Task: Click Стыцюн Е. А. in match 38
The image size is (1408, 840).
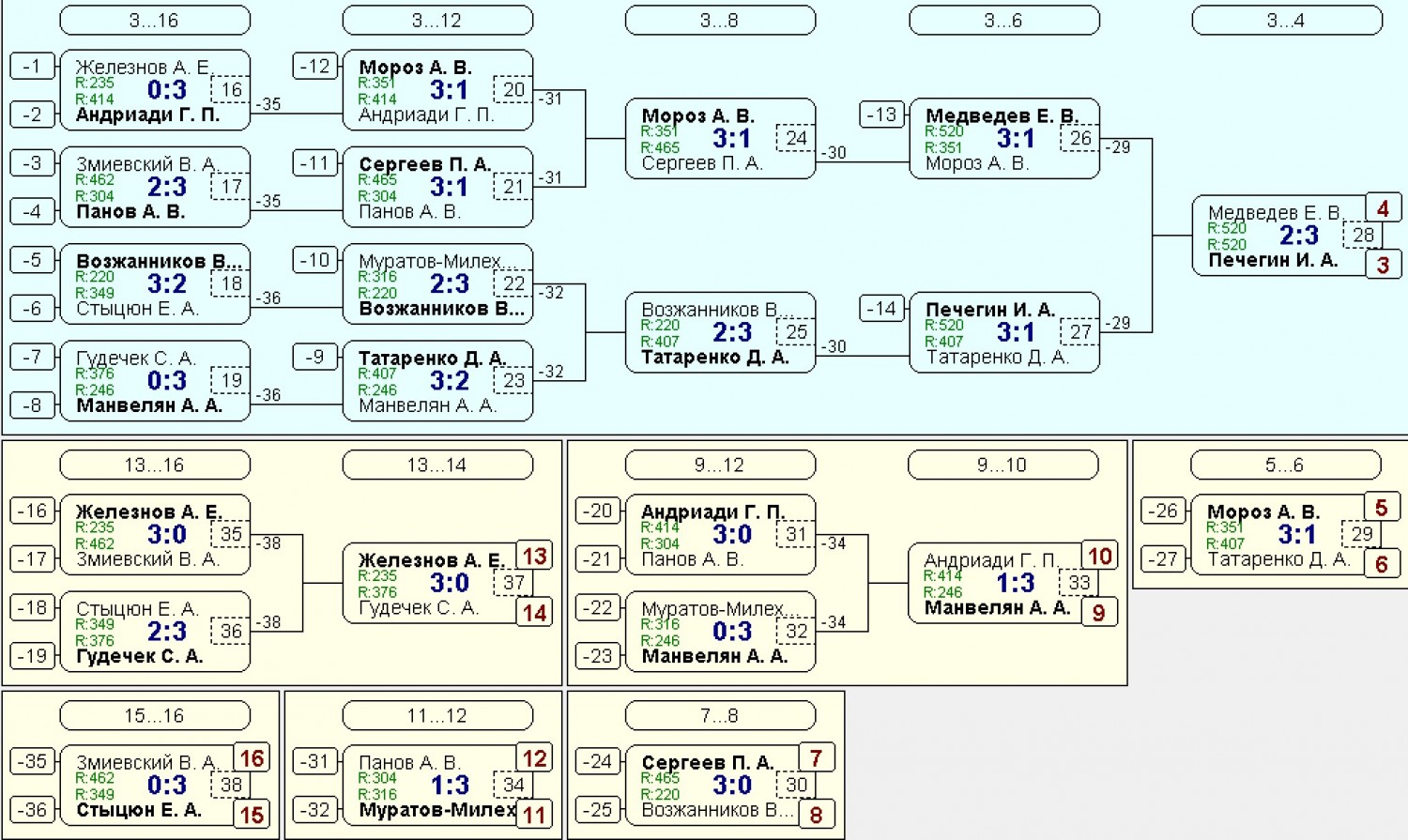Action: 139,810
